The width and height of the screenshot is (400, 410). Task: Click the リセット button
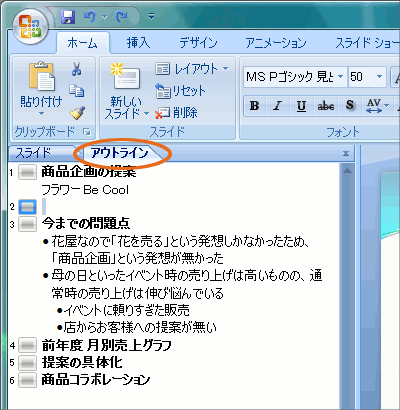point(181,91)
